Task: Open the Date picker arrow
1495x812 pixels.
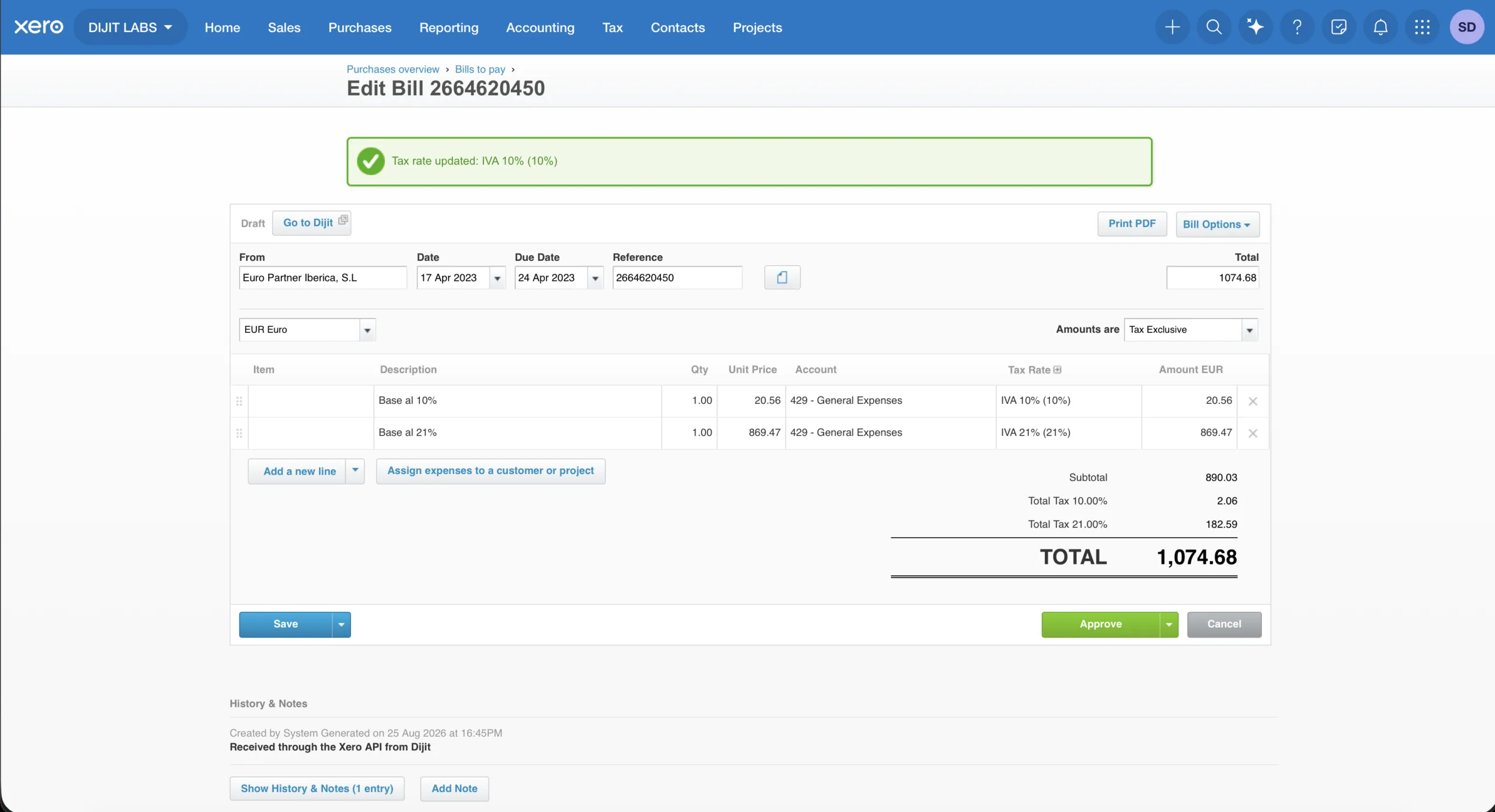Action: point(498,278)
